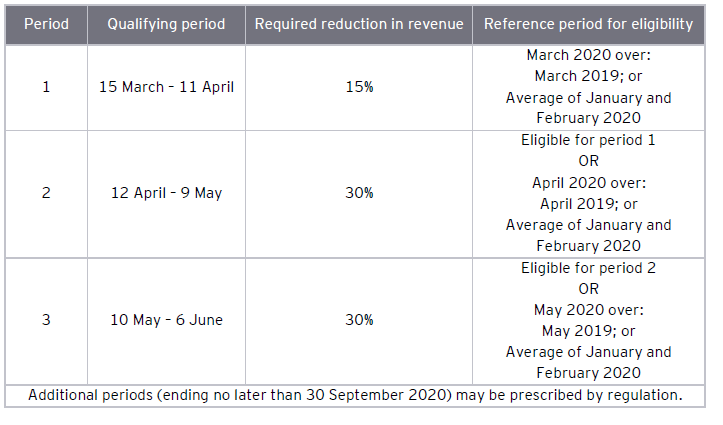This screenshot has height=425, width=723.
Task: Click the Required reduction in revenue header
Action: point(359,24)
